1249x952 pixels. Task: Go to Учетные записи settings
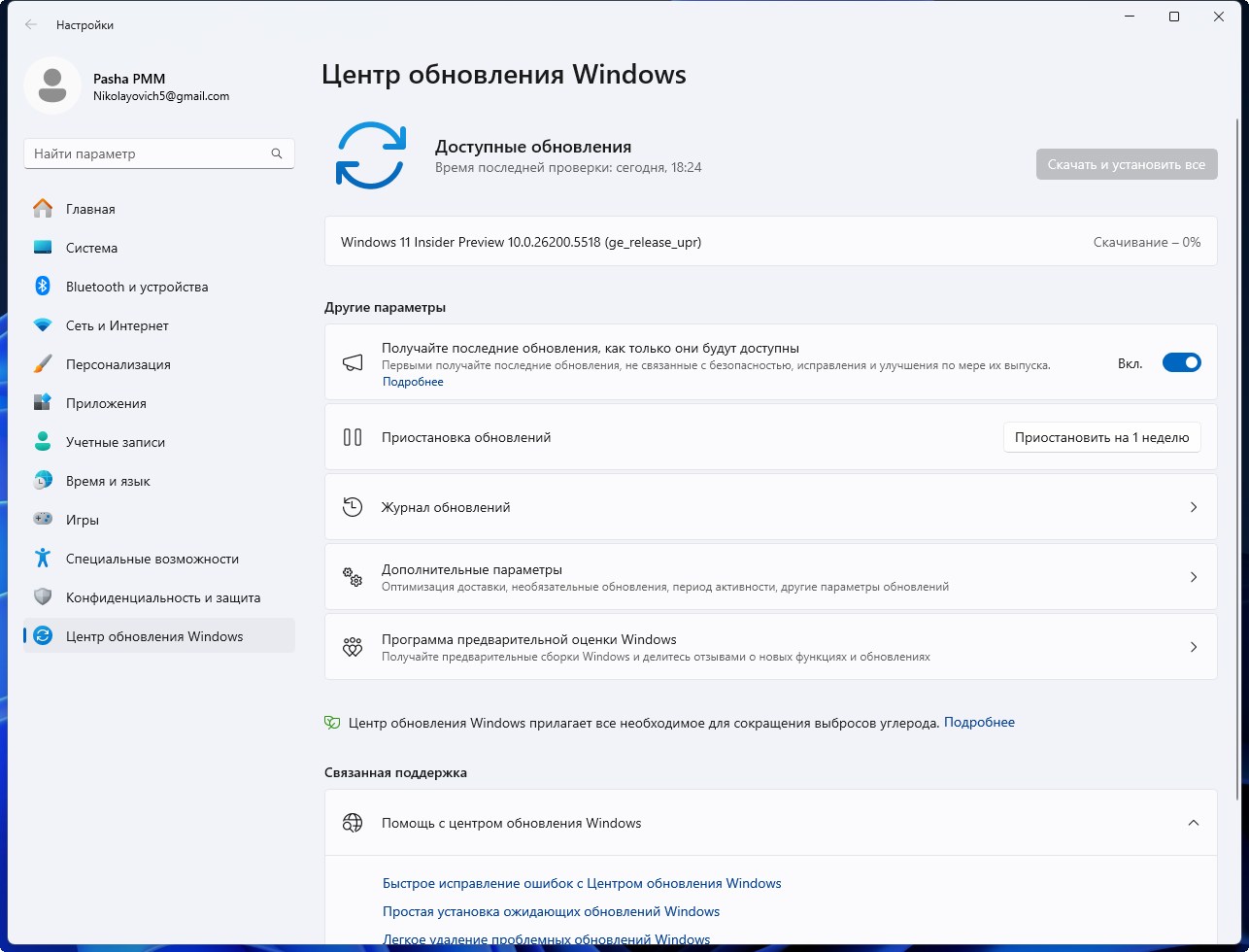click(159, 442)
